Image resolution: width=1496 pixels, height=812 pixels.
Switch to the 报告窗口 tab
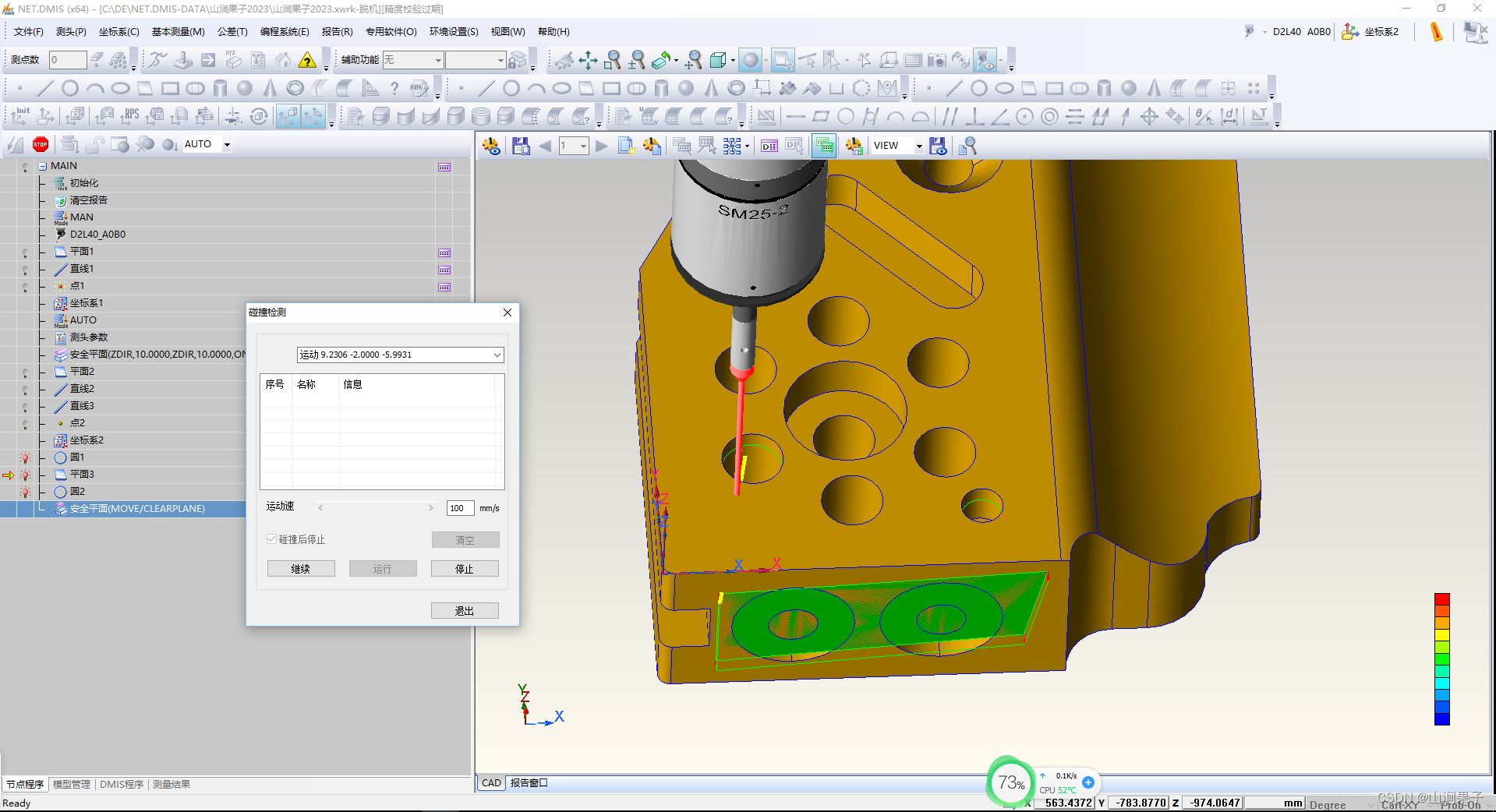pyautogui.click(x=529, y=783)
